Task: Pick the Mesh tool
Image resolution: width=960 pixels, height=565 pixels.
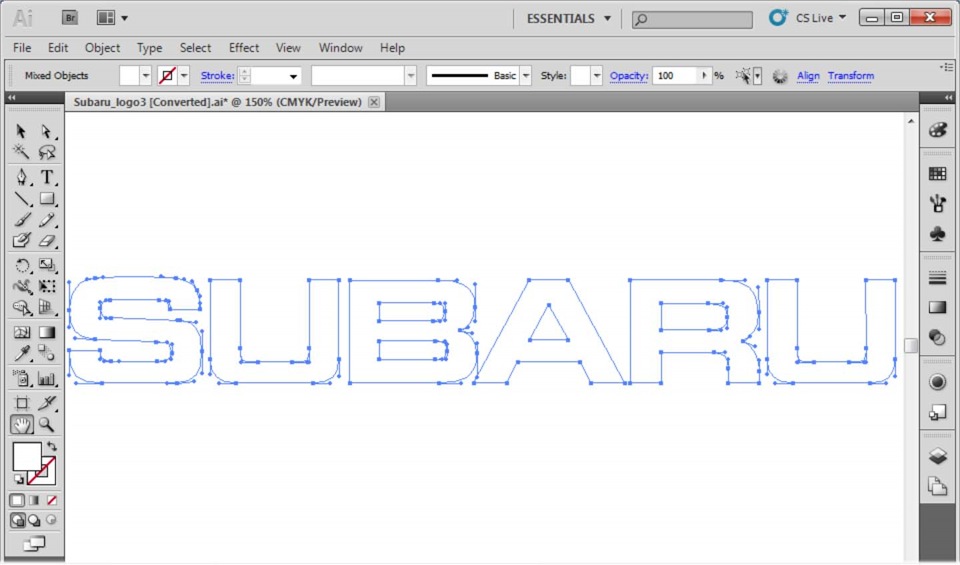Action: [x=21, y=332]
